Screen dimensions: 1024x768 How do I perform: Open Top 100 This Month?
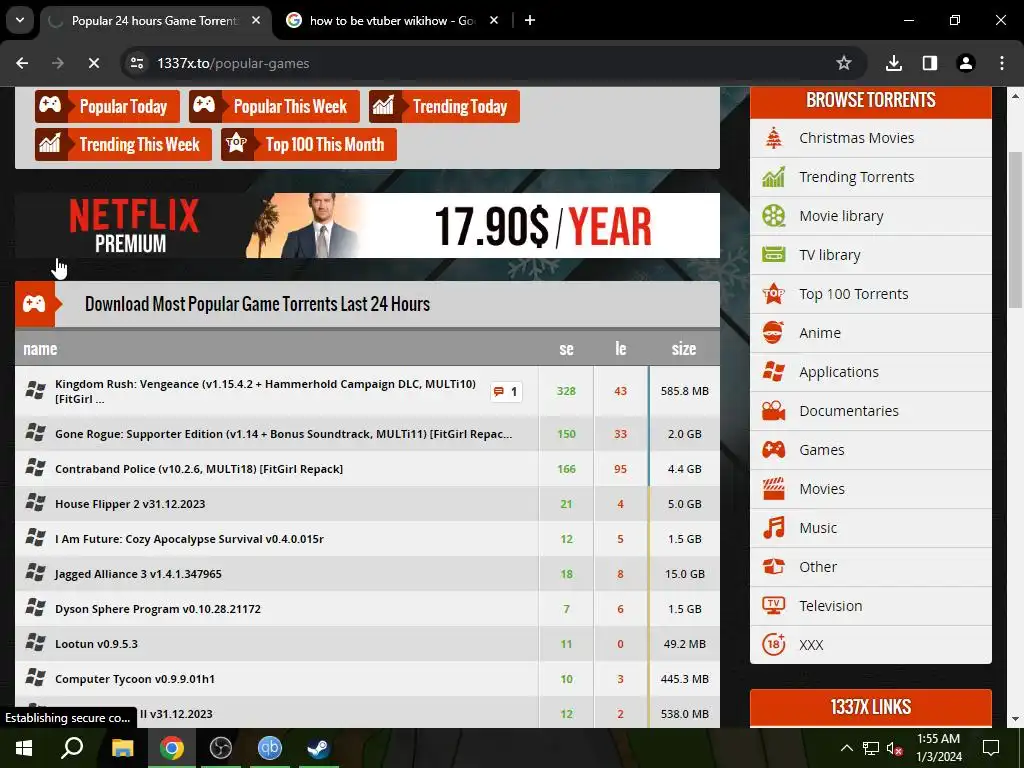click(x=309, y=144)
